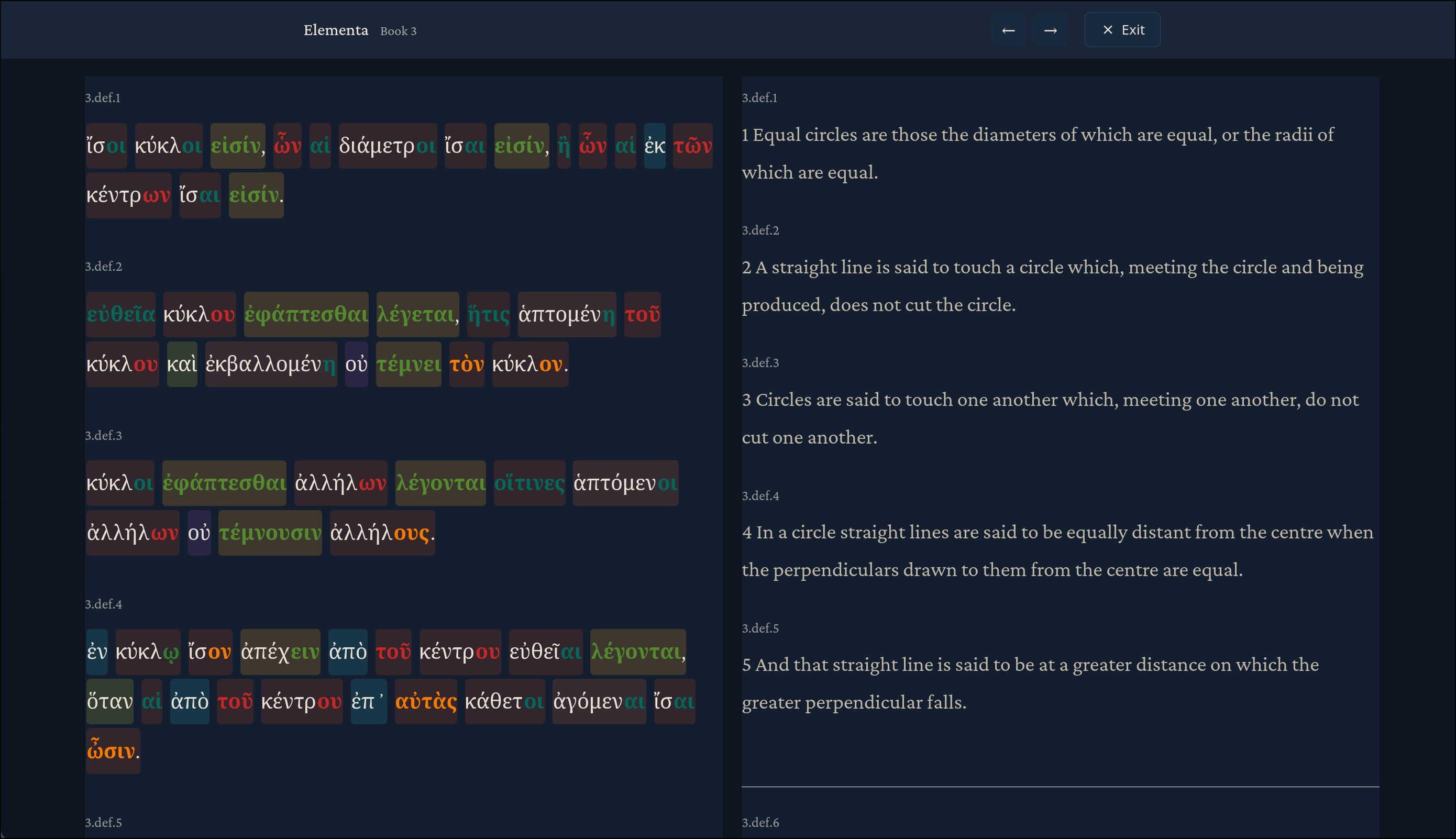Click the left arrow previous button
The image size is (1456, 839).
coord(1008,30)
